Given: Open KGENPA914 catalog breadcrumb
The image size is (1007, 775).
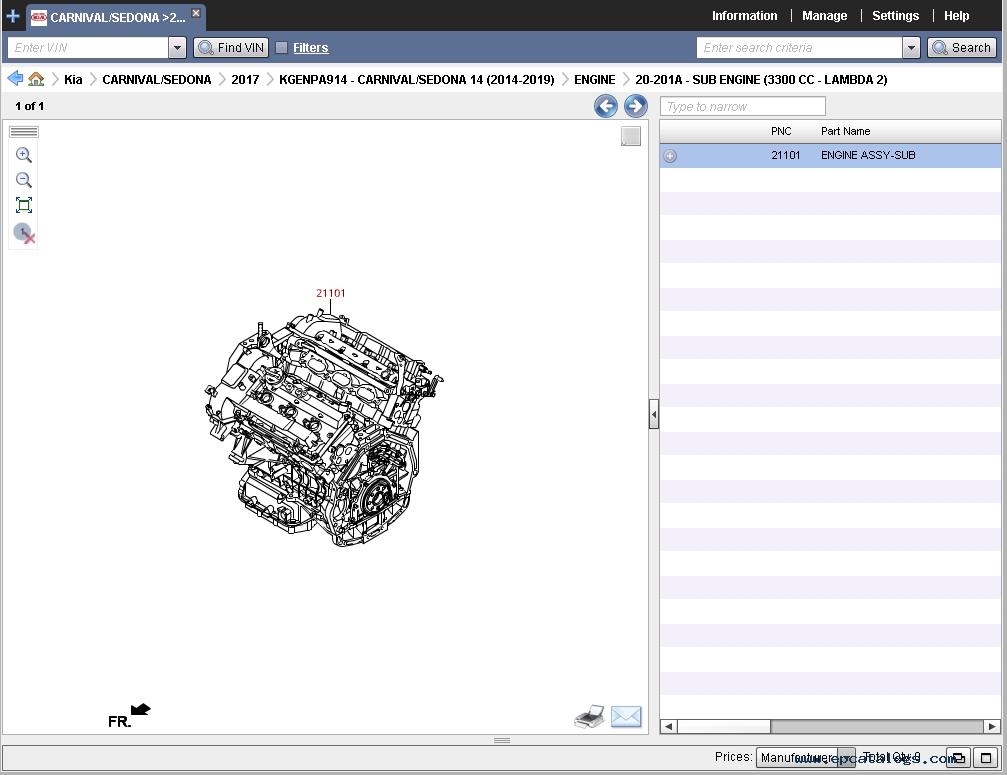Looking at the screenshot, I should point(417,80).
